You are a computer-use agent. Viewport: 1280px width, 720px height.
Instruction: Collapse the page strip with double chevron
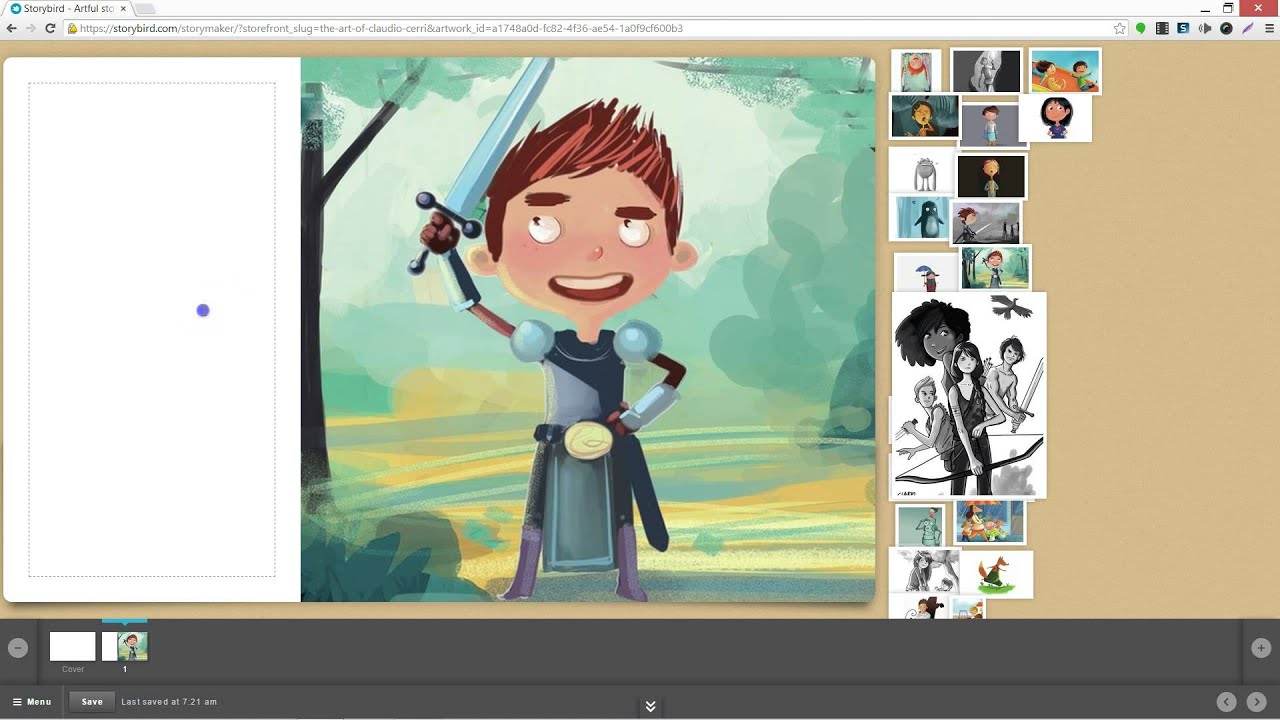(x=650, y=707)
